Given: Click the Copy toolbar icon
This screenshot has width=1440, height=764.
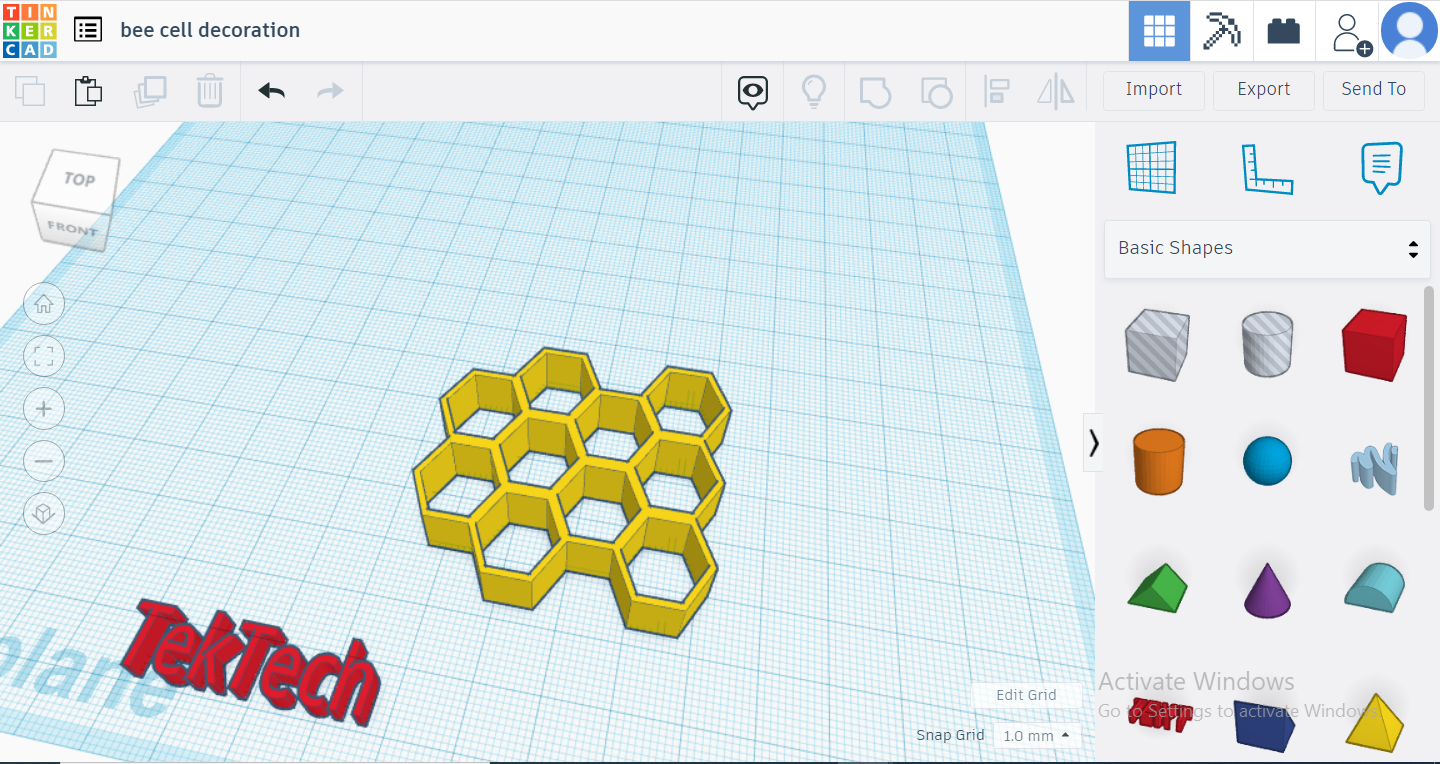Looking at the screenshot, I should tap(31, 91).
